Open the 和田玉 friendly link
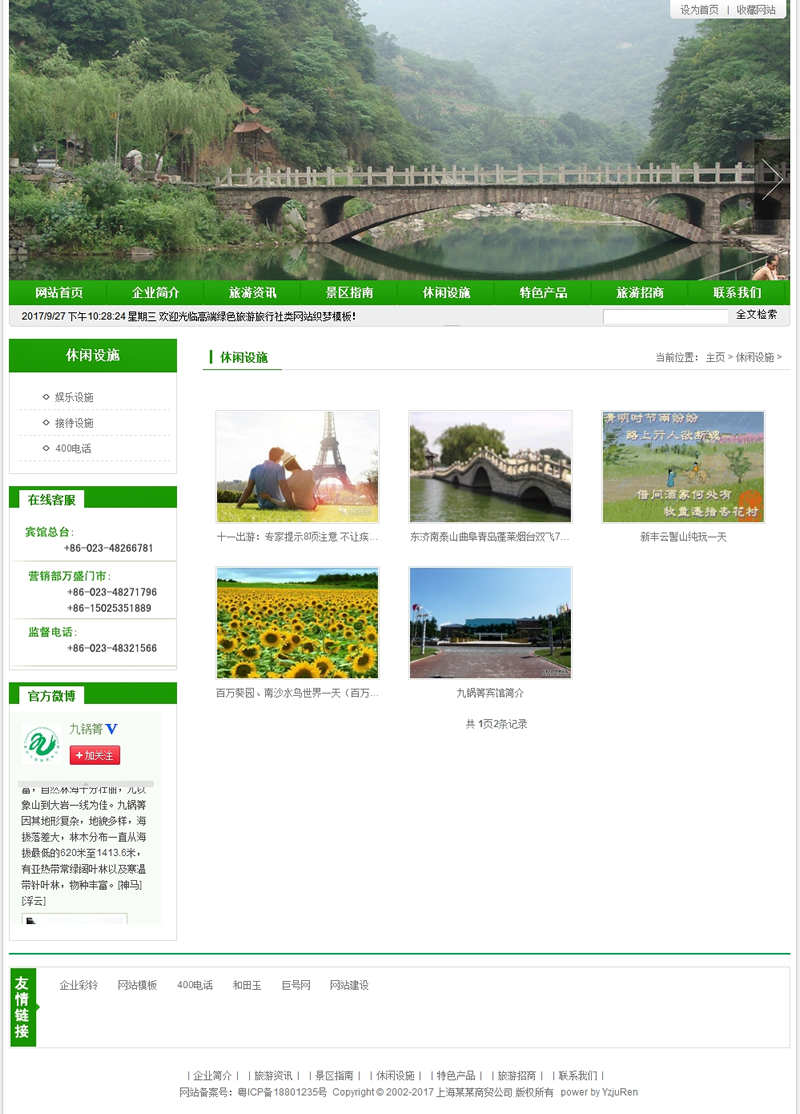Viewport: 800px width, 1114px height. point(247,985)
